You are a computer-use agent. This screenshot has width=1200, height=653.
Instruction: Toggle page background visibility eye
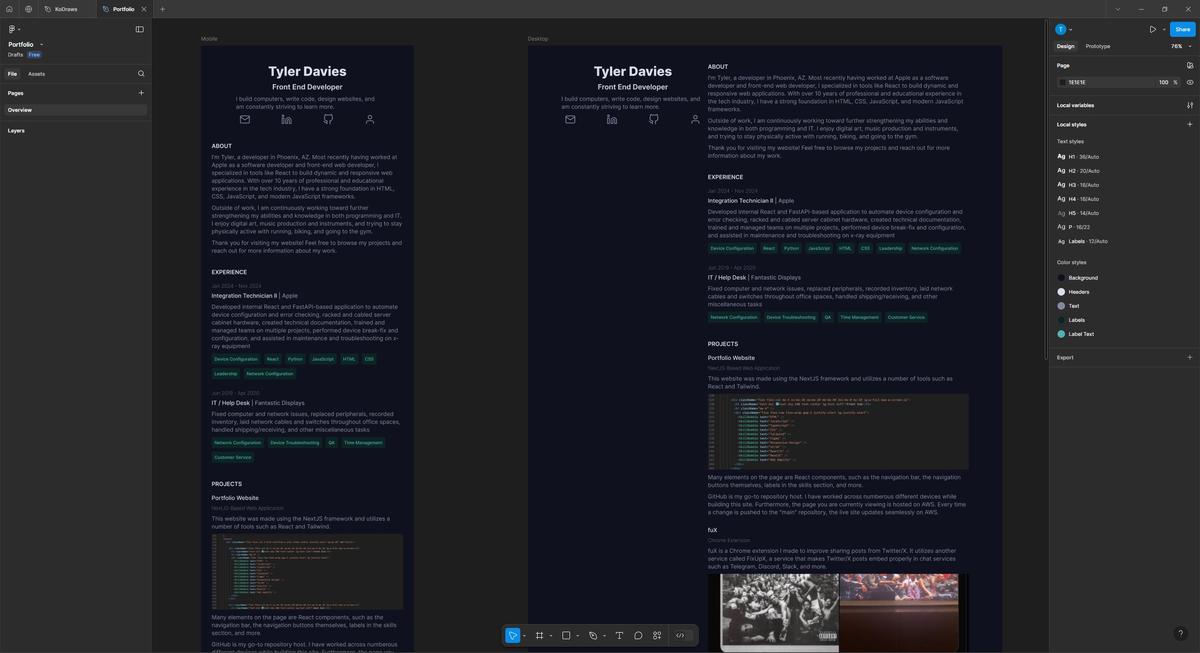[1190, 82]
